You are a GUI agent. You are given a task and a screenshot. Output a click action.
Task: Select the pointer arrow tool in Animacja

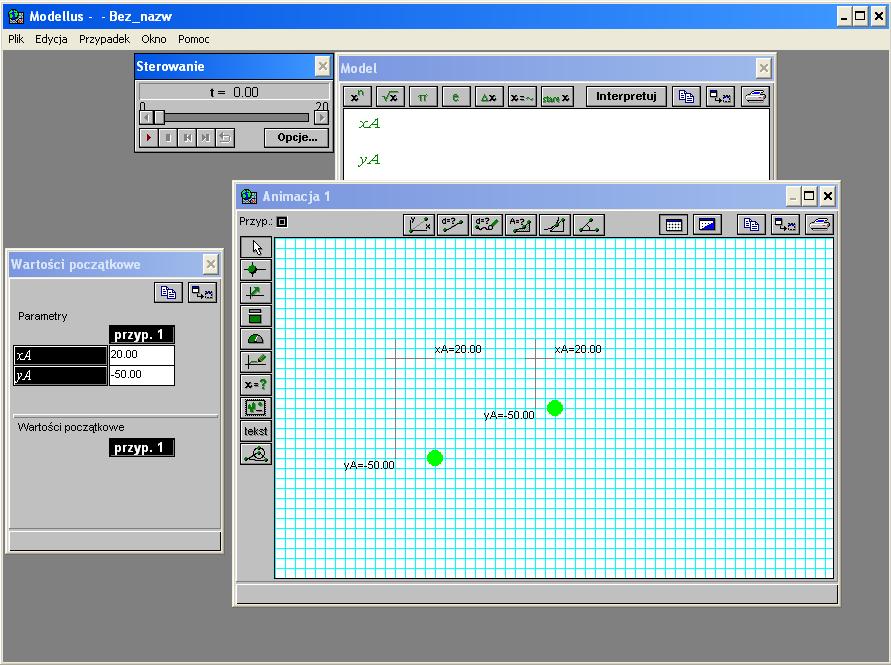pyautogui.click(x=256, y=247)
